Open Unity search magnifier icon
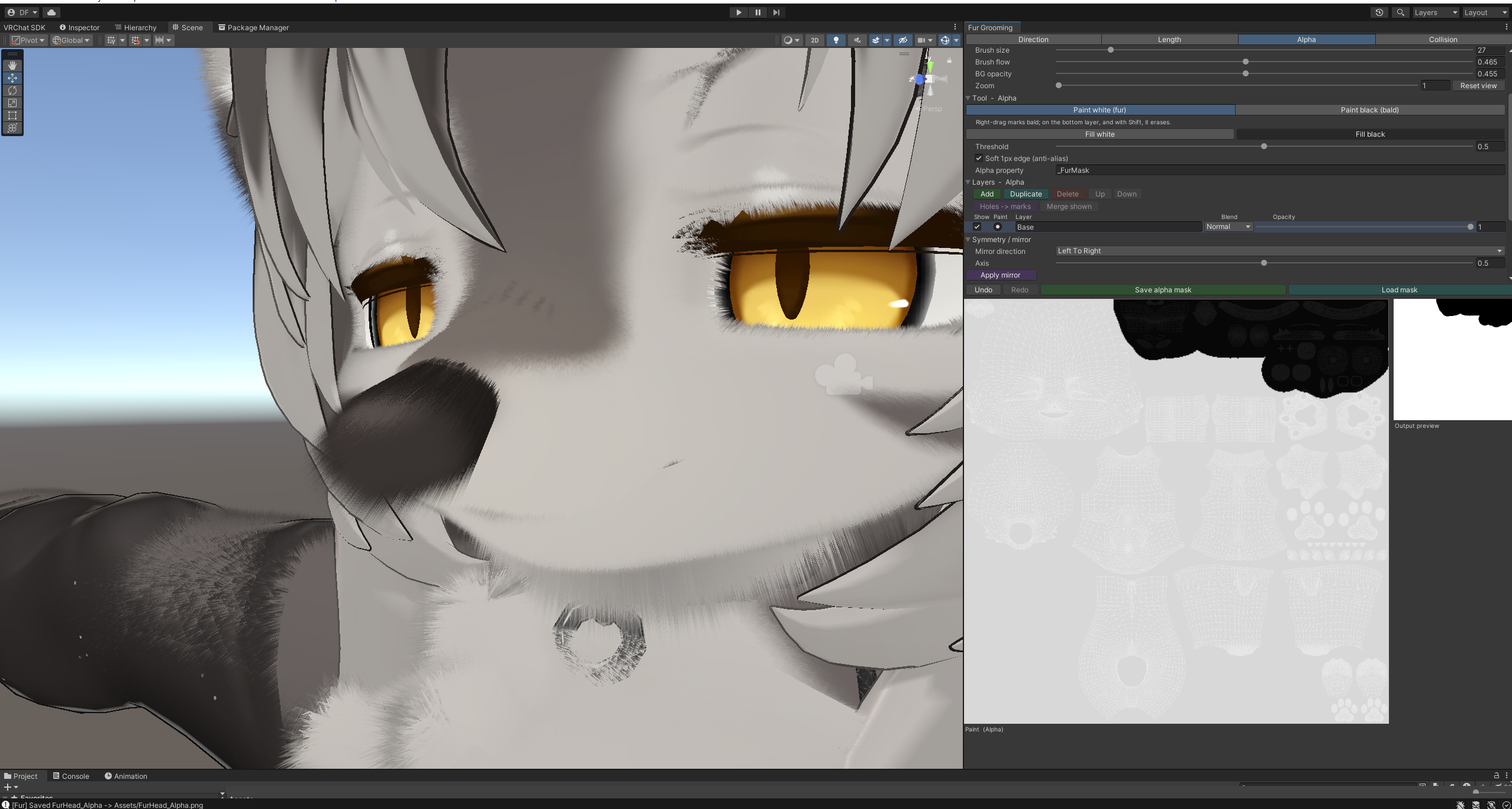 1400,12
